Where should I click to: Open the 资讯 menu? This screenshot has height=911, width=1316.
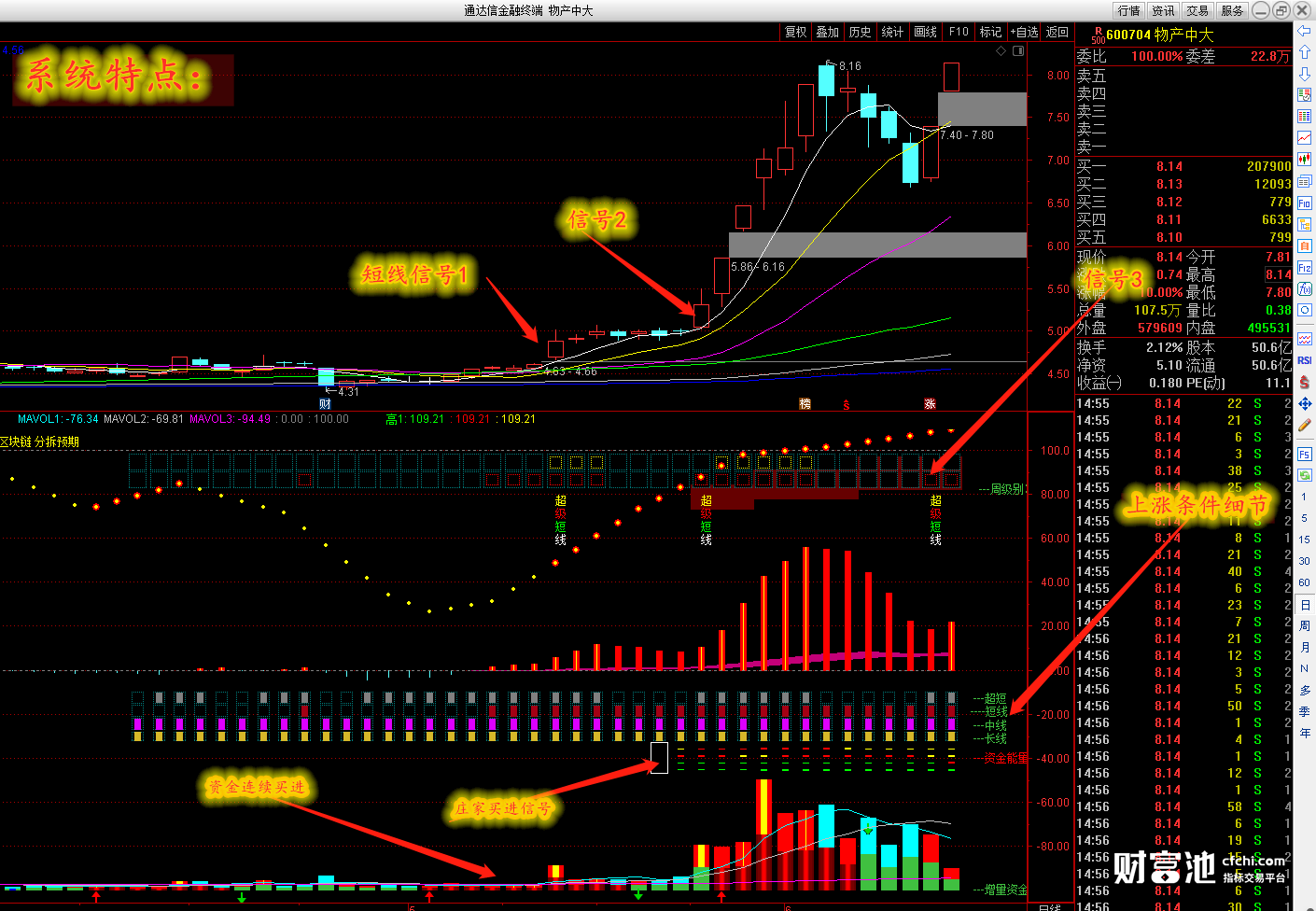(1164, 10)
